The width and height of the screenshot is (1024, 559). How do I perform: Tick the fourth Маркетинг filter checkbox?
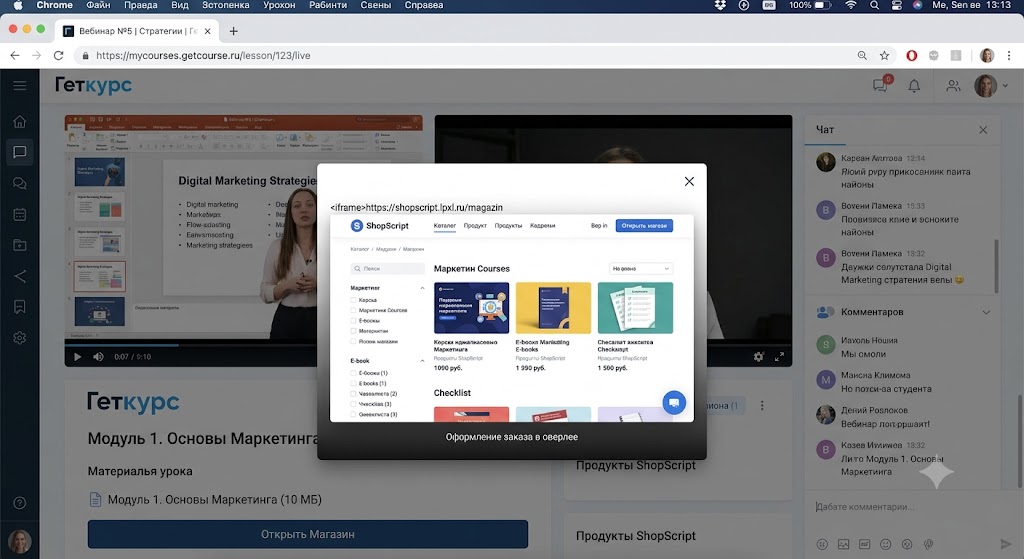point(353,331)
